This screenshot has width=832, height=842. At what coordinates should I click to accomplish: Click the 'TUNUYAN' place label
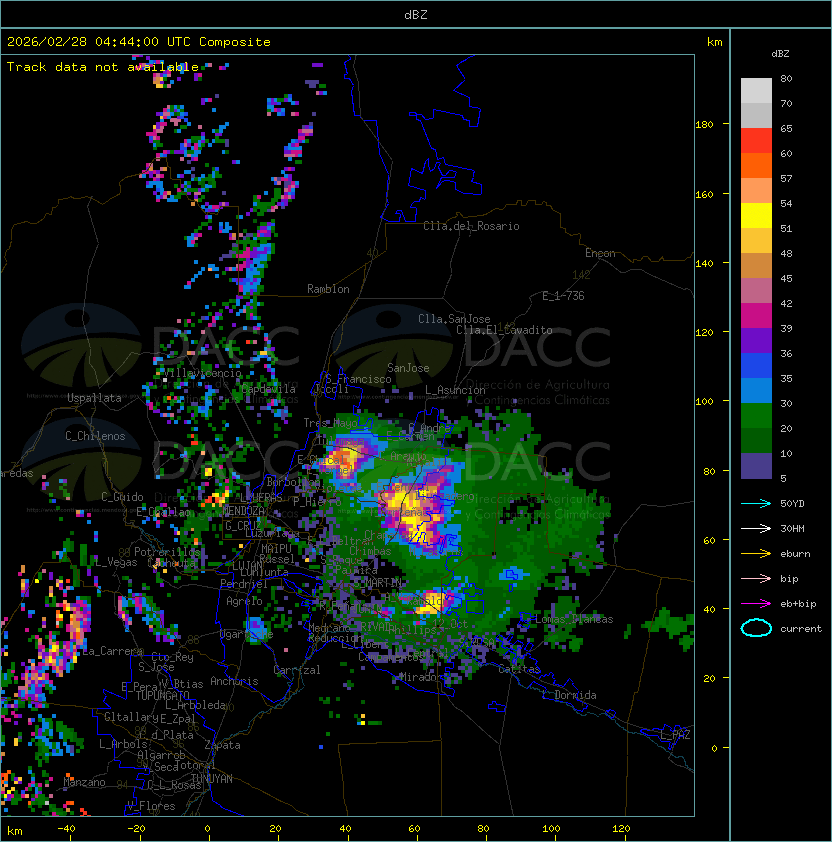pos(212,779)
